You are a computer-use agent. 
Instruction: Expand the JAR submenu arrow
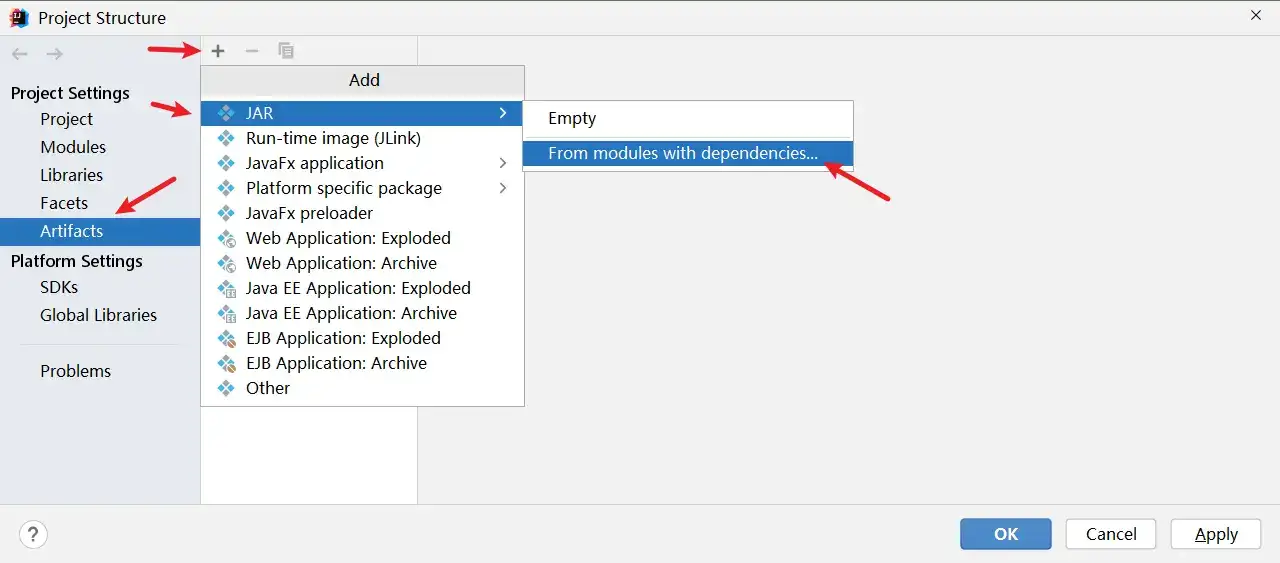(x=503, y=113)
